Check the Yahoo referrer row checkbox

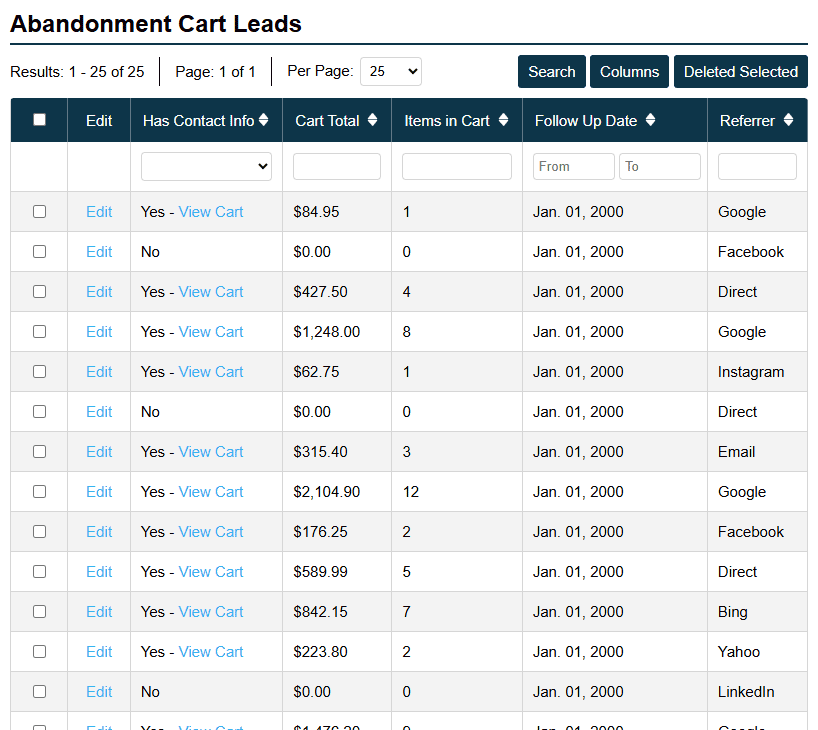click(39, 651)
